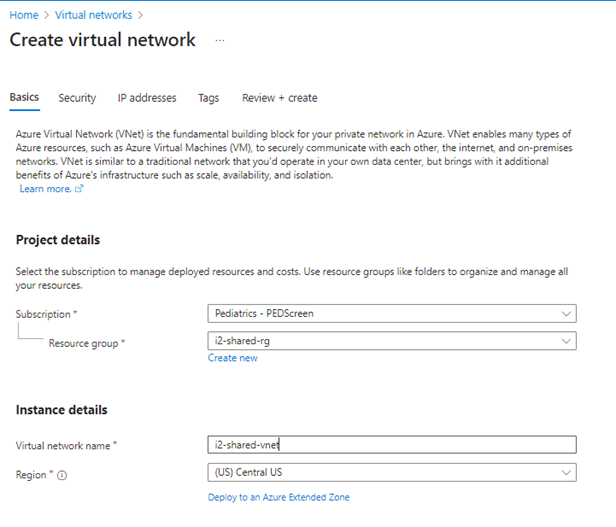Viewport: 616px width, 527px height.
Task: Click the Region info icon
Action: pos(62,476)
